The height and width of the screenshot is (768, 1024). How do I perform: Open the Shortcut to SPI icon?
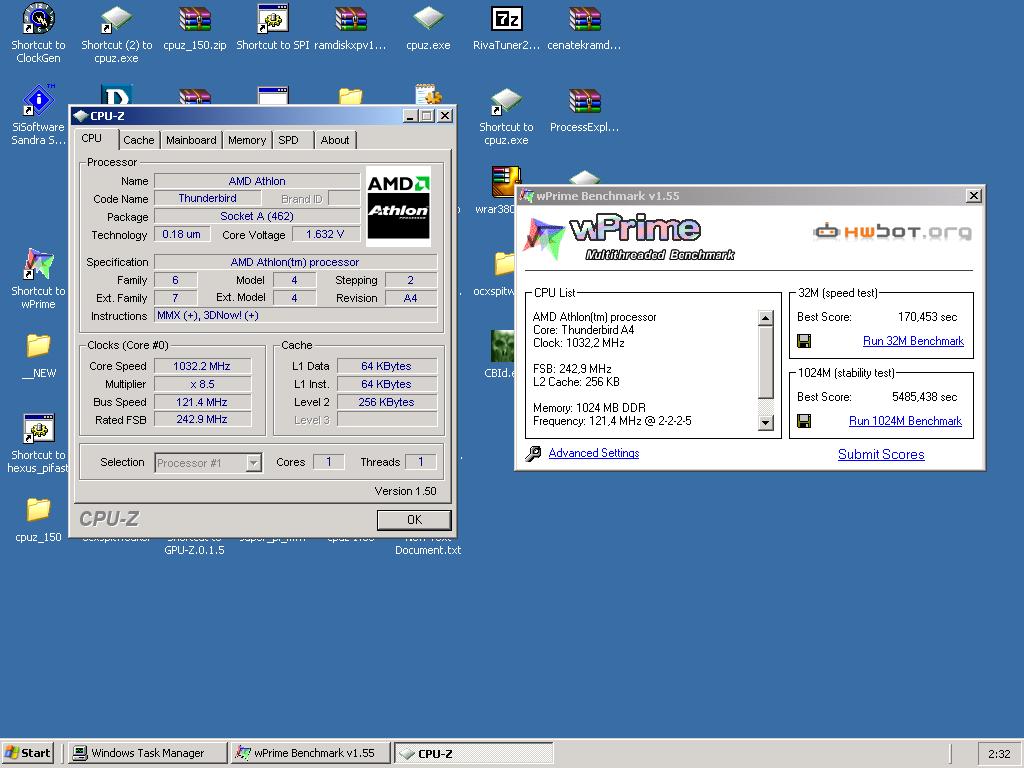pos(272,19)
